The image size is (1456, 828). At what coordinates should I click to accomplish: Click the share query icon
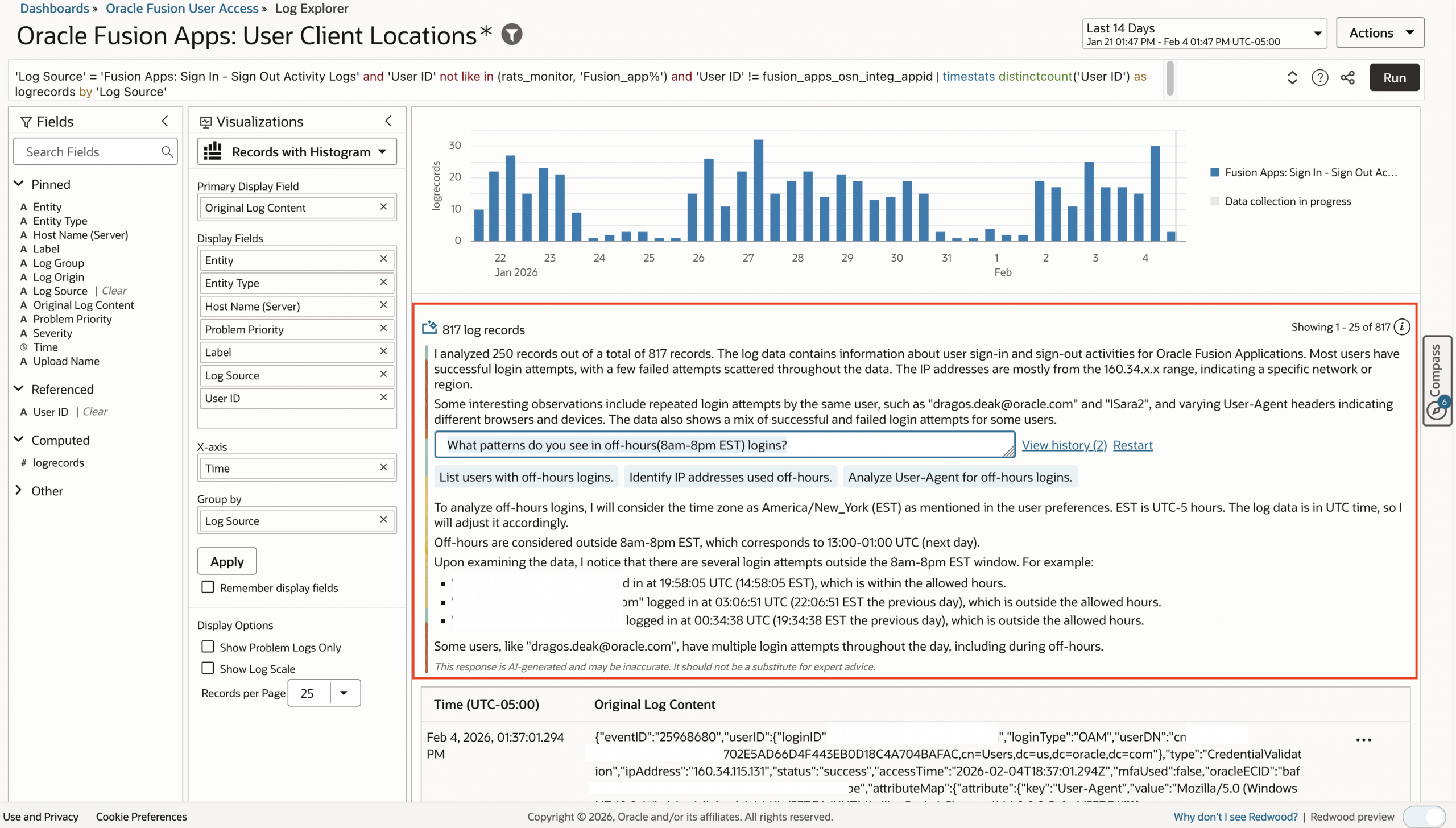click(1347, 78)
